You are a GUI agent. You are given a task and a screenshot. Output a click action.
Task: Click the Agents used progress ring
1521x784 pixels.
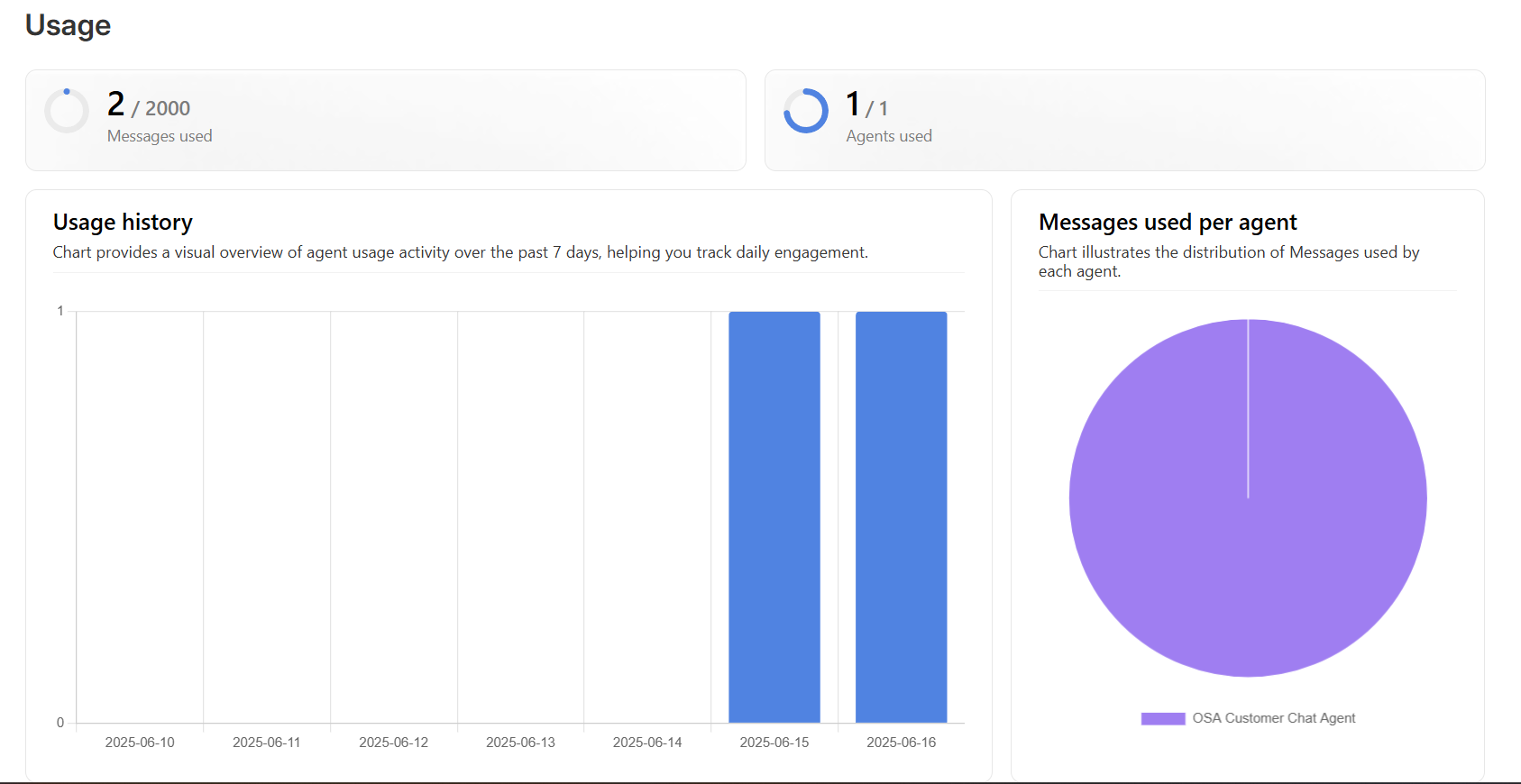pyautogui.click(x=806, y=111)
